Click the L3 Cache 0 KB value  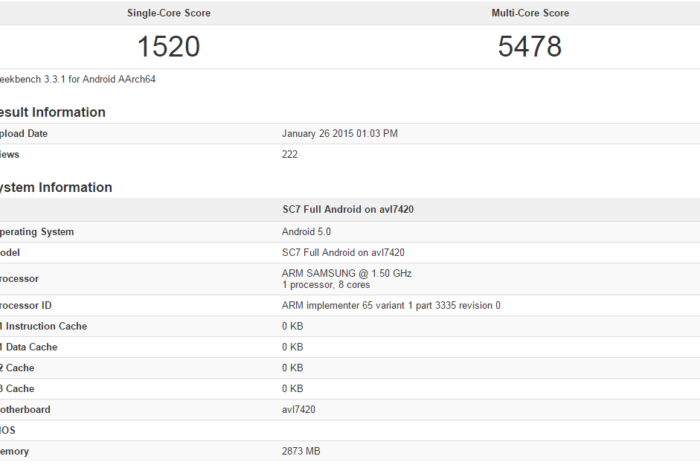(293, 389)
